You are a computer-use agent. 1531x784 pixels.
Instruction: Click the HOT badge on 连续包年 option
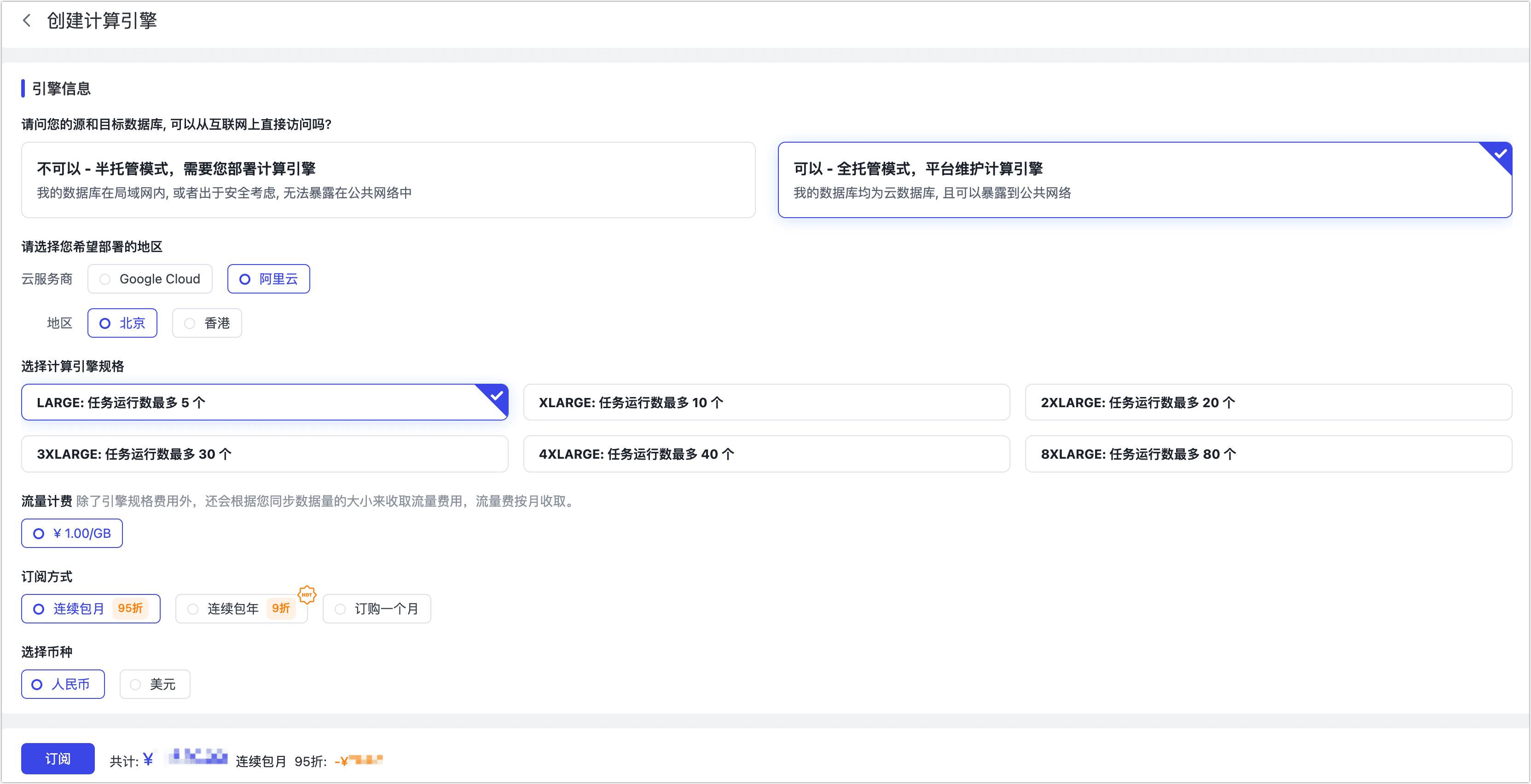307,596
